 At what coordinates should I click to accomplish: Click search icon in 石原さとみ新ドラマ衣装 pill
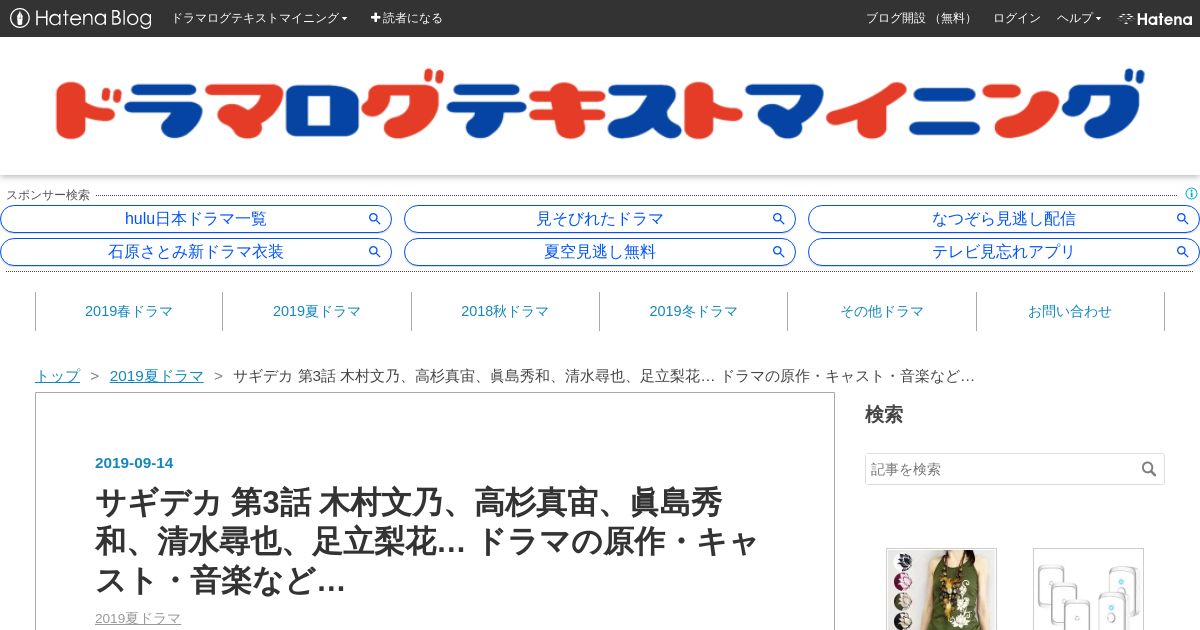point(375,252)
